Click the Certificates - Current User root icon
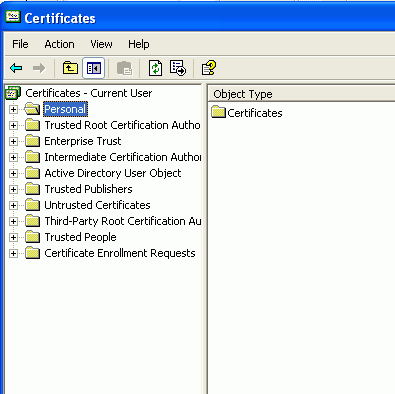The height and width of the screenshot is (394, 395). point(13,93)
